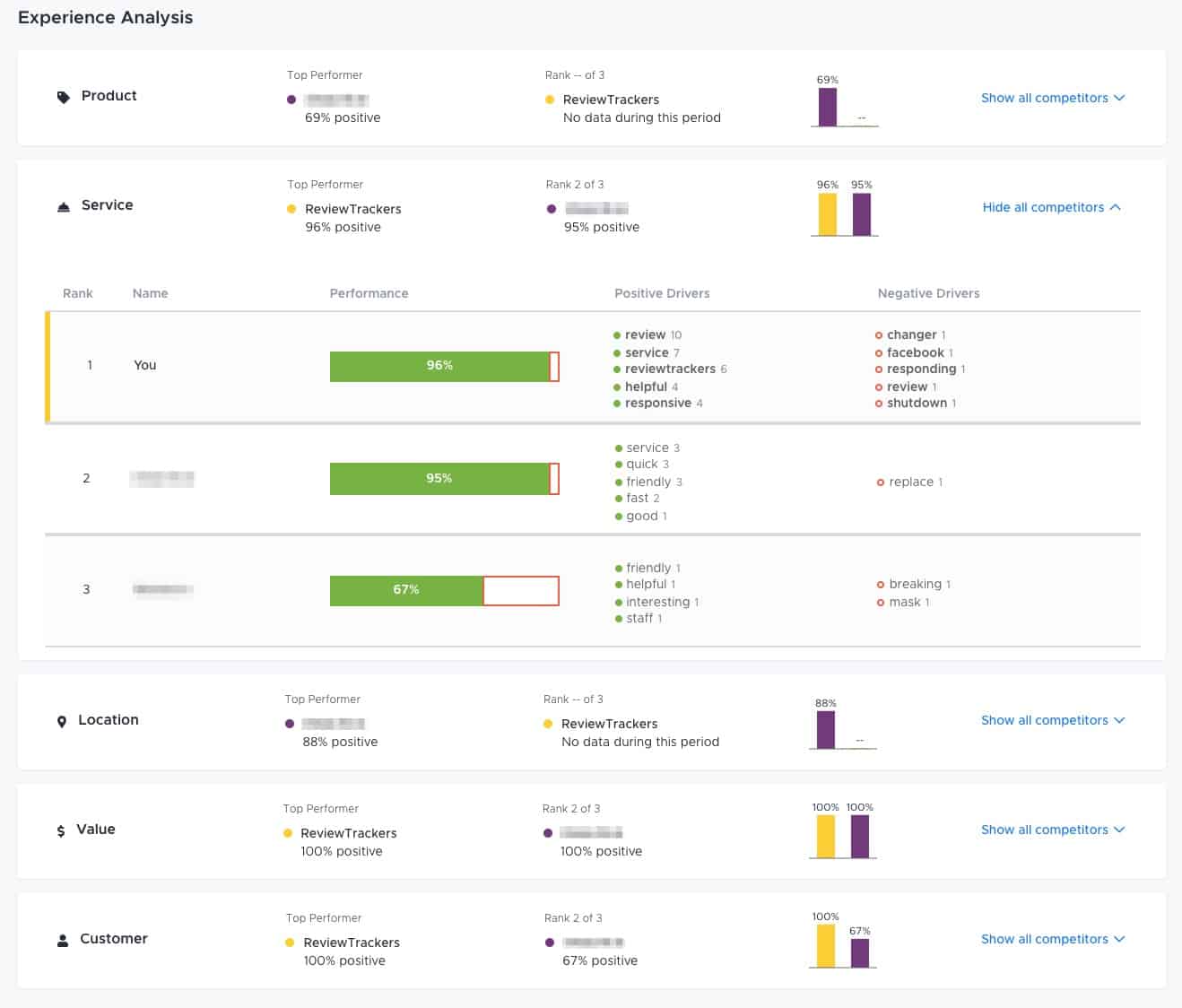Image resolution: width=1182 pixels, height=1008 pixels.
Task: Expand Show all competitors for Value
Action: point(1053,830)
